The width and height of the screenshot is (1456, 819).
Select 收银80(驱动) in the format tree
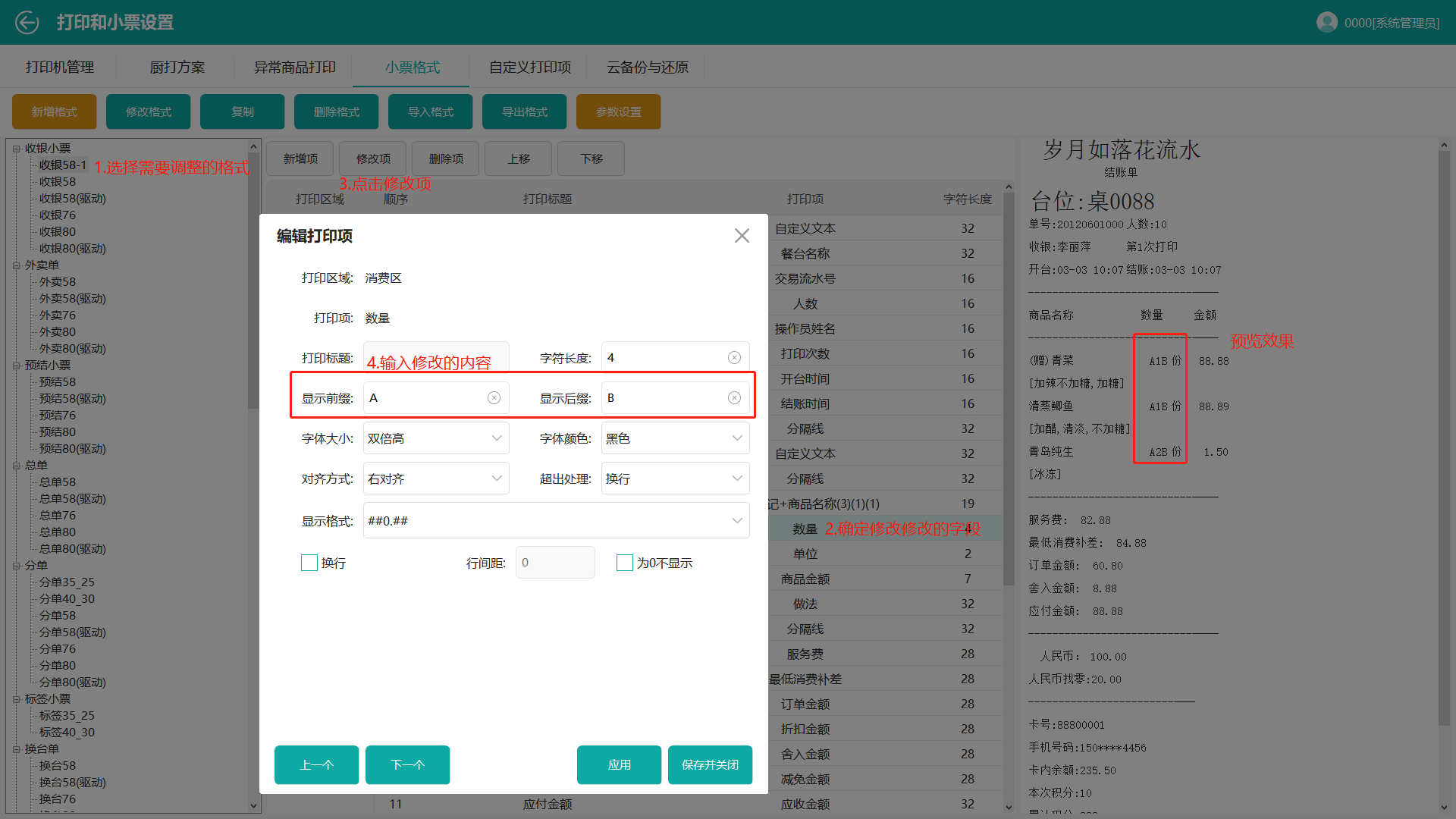73,249
